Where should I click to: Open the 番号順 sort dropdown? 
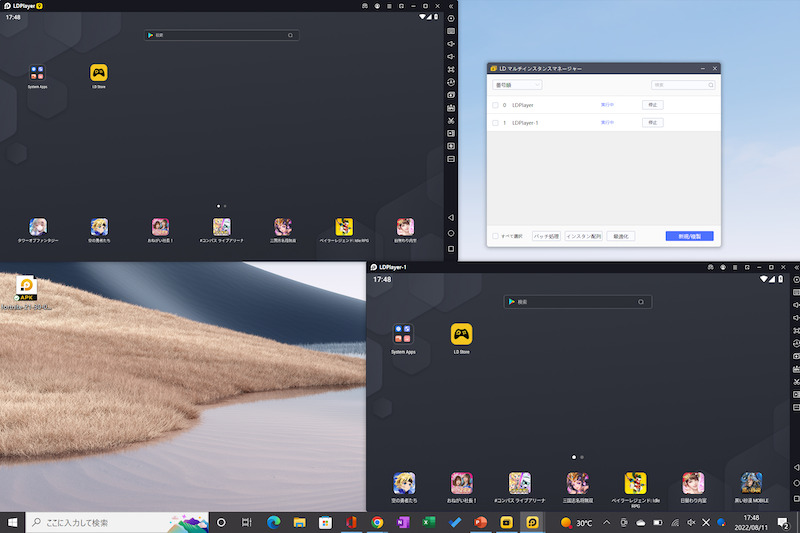[516, 85]
